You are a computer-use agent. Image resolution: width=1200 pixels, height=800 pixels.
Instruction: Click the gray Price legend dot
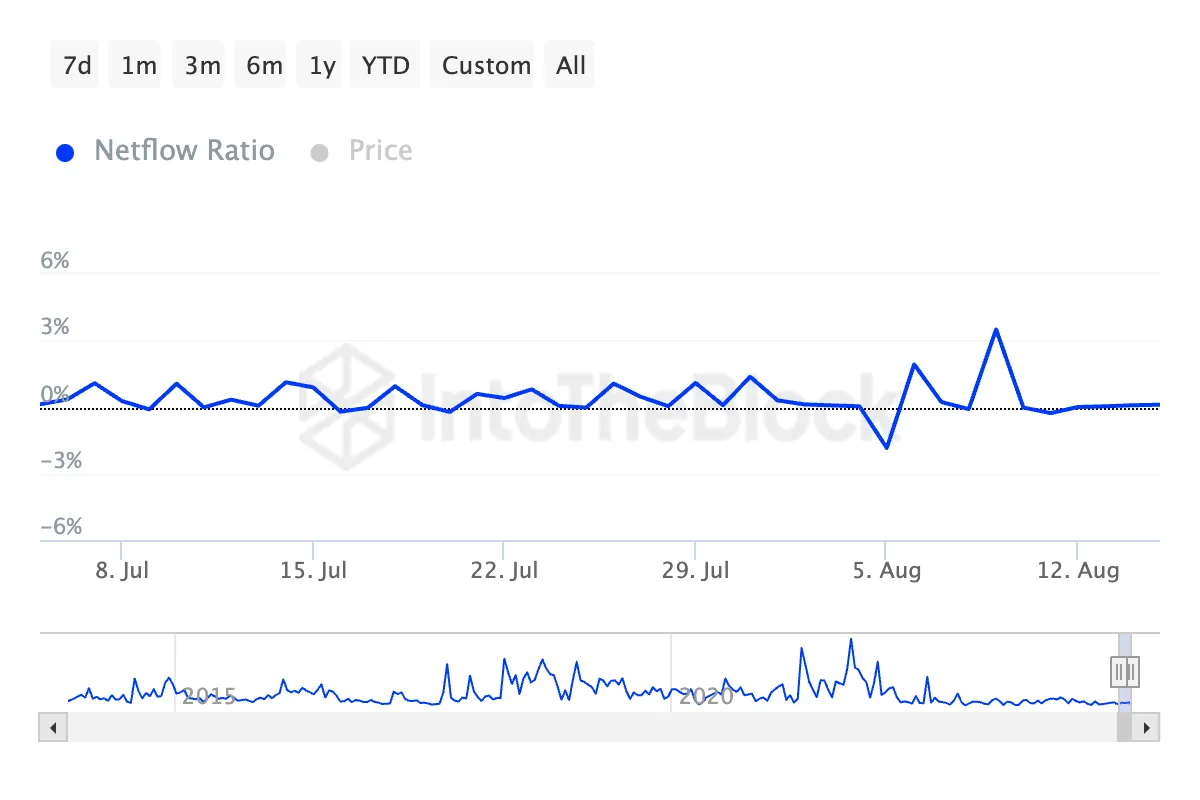pos(320,153)
